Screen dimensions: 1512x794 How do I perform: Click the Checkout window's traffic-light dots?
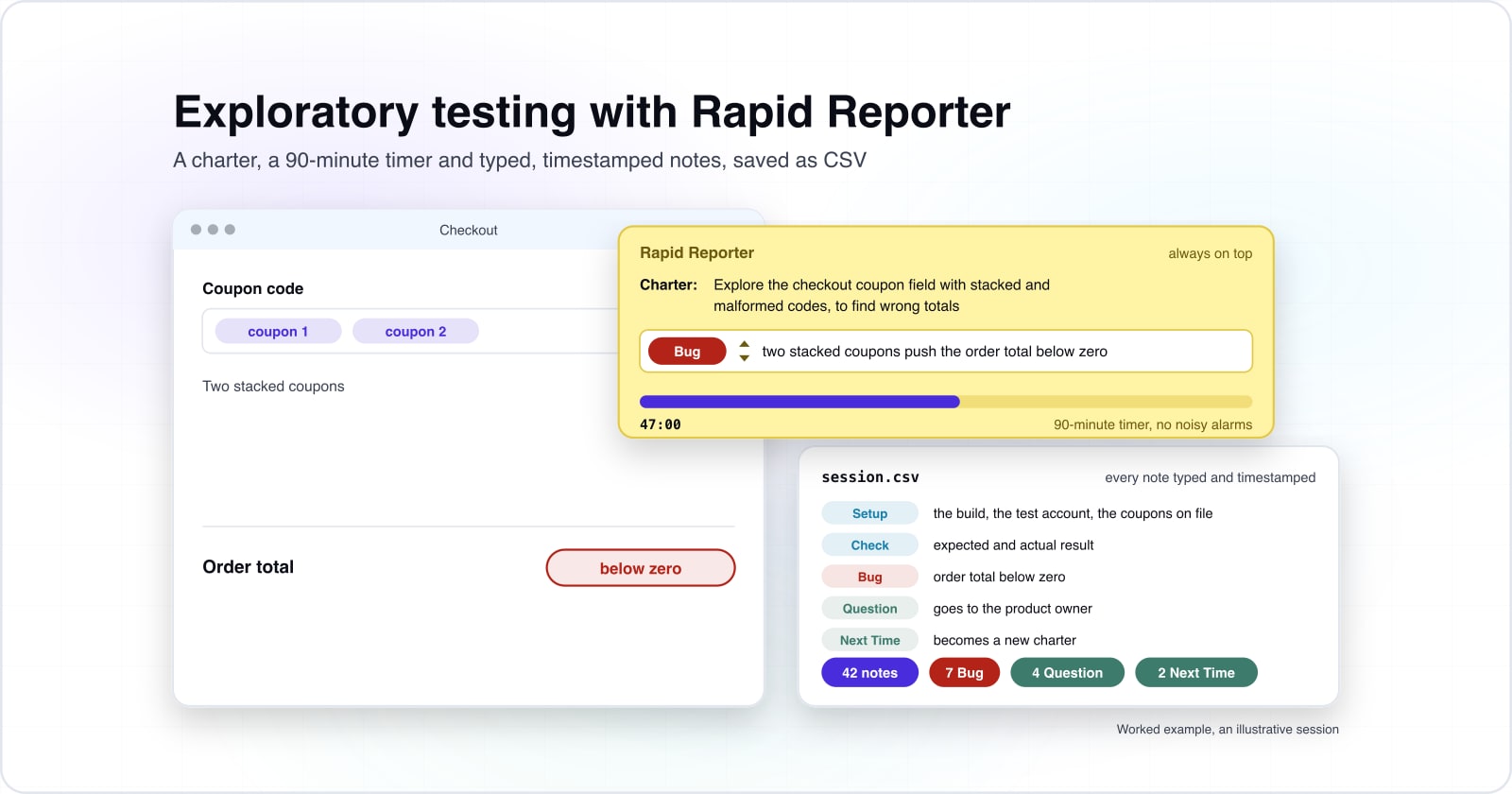click(x=213, y=230)
